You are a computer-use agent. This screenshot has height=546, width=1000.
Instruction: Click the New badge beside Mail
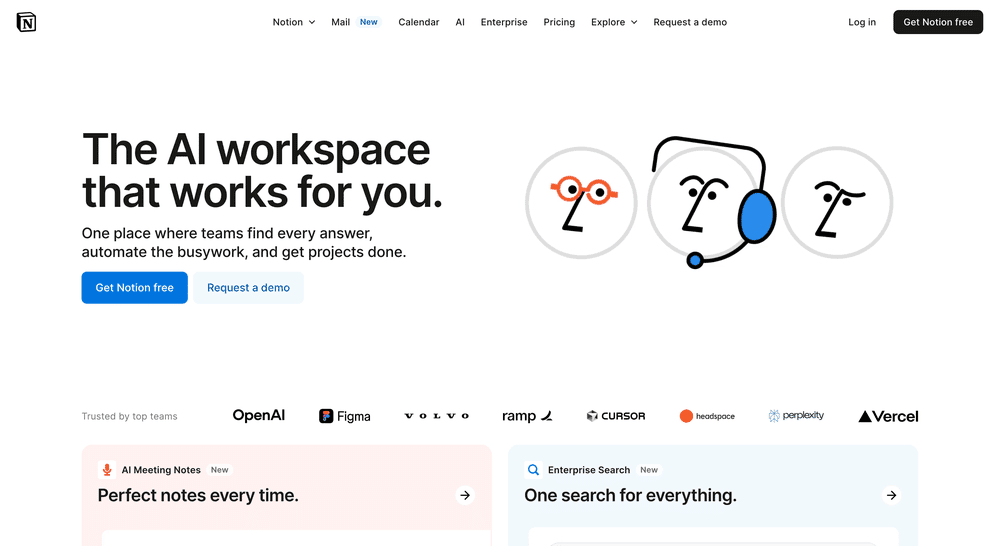tap(369, 22)
